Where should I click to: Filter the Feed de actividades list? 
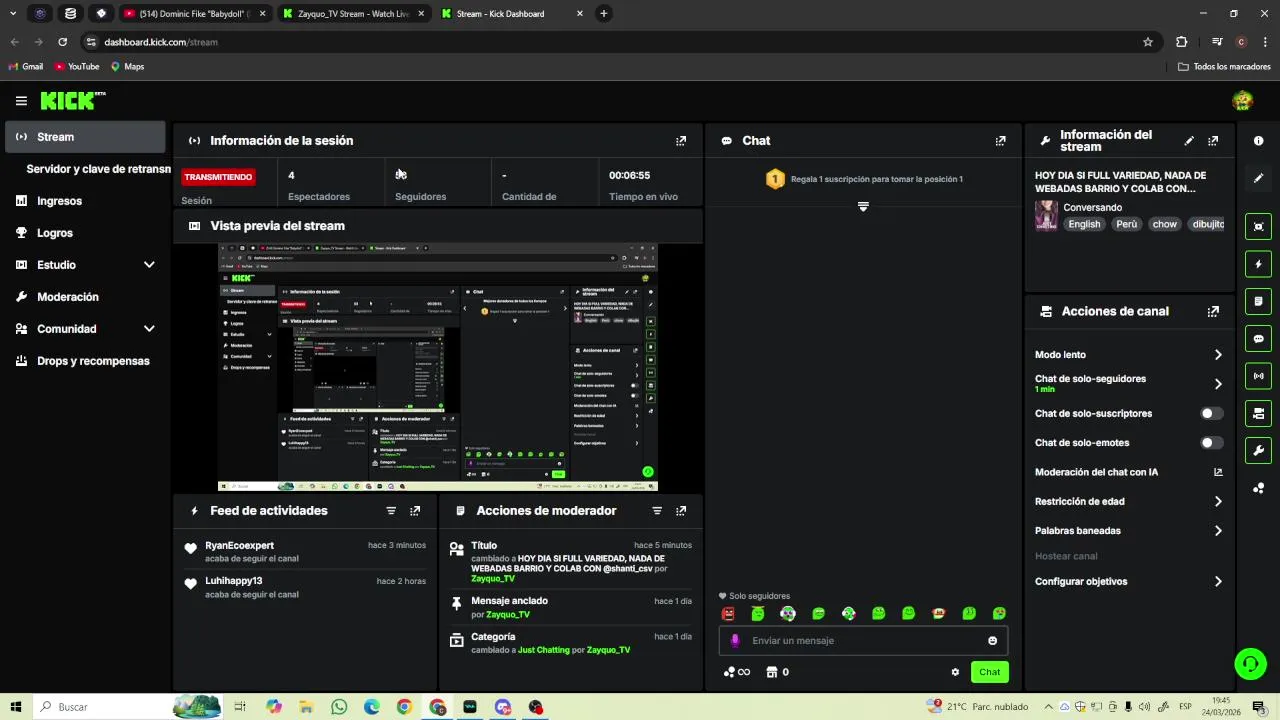[391, 511]
